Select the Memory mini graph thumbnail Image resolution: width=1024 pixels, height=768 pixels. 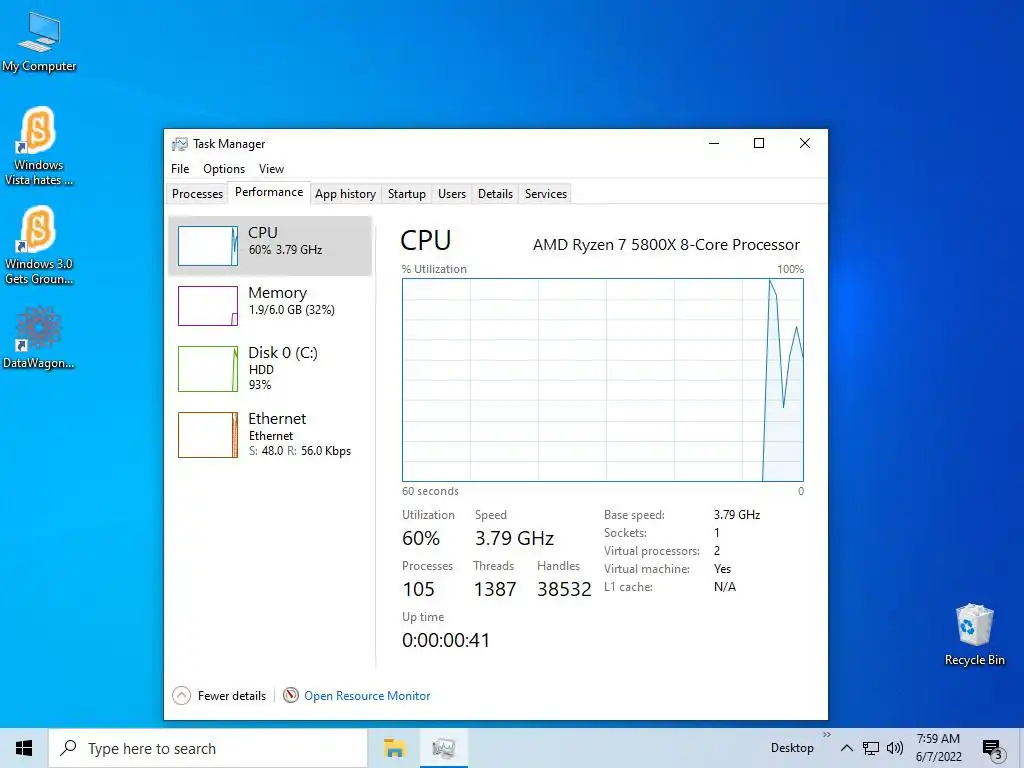coord(208,306)
